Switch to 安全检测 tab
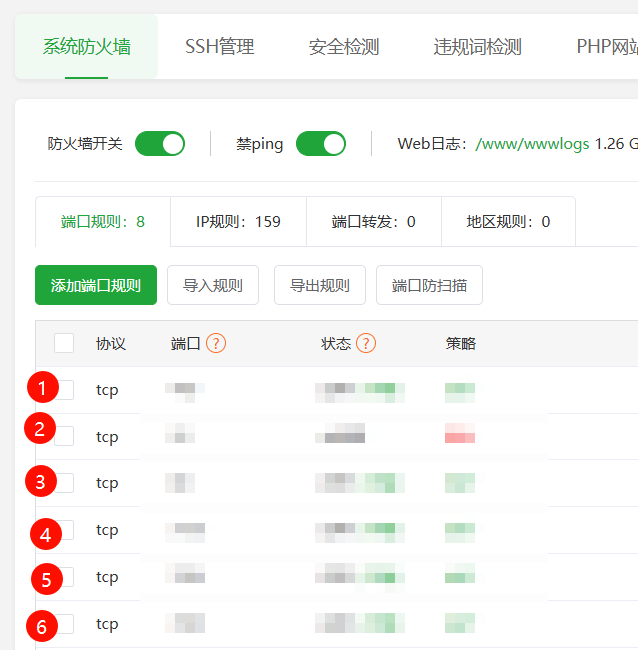638x650 pixels. (344, 46)
